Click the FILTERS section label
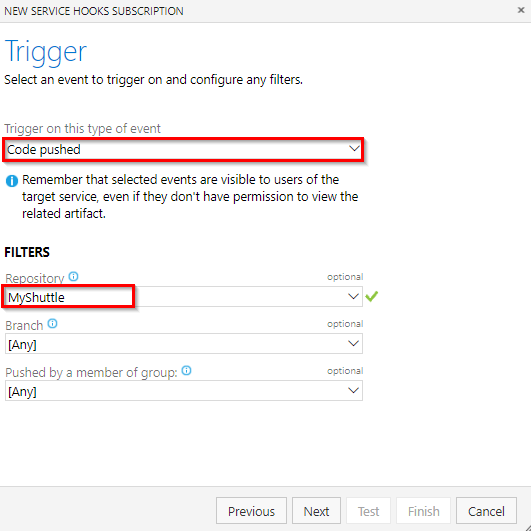This screenshot has height=531, width=531. (x=27, y=252)
